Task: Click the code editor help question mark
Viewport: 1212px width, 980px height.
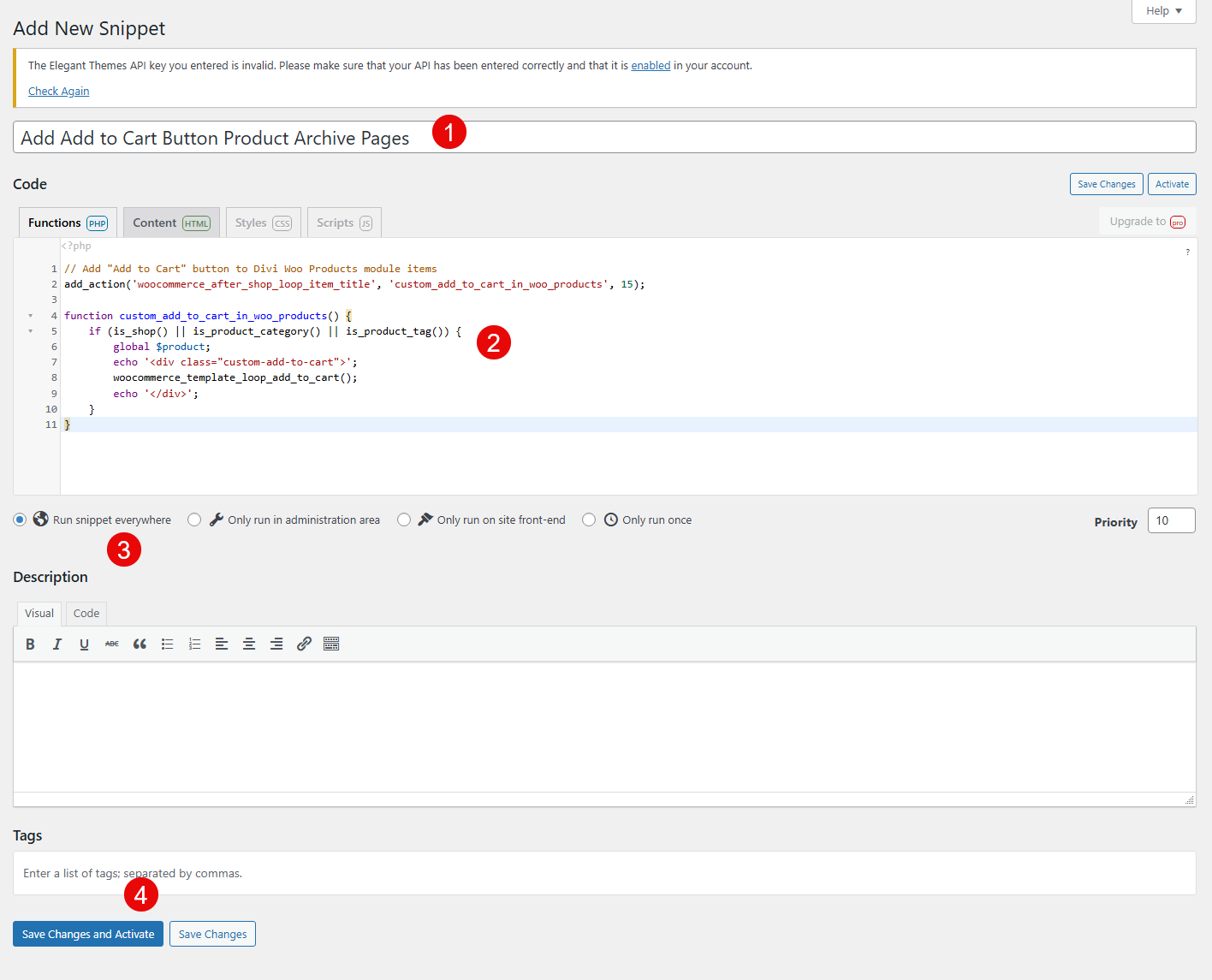Action: coord(1187,252)
